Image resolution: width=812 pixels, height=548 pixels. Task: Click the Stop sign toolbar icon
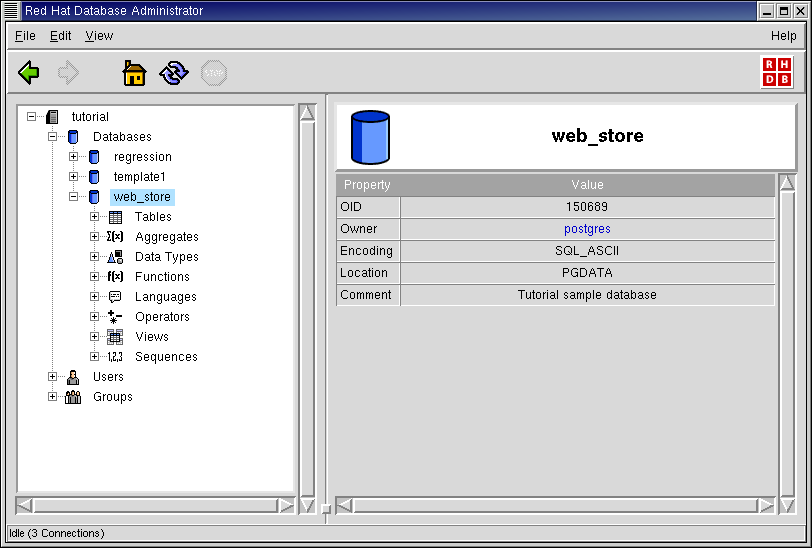[214, 73]
